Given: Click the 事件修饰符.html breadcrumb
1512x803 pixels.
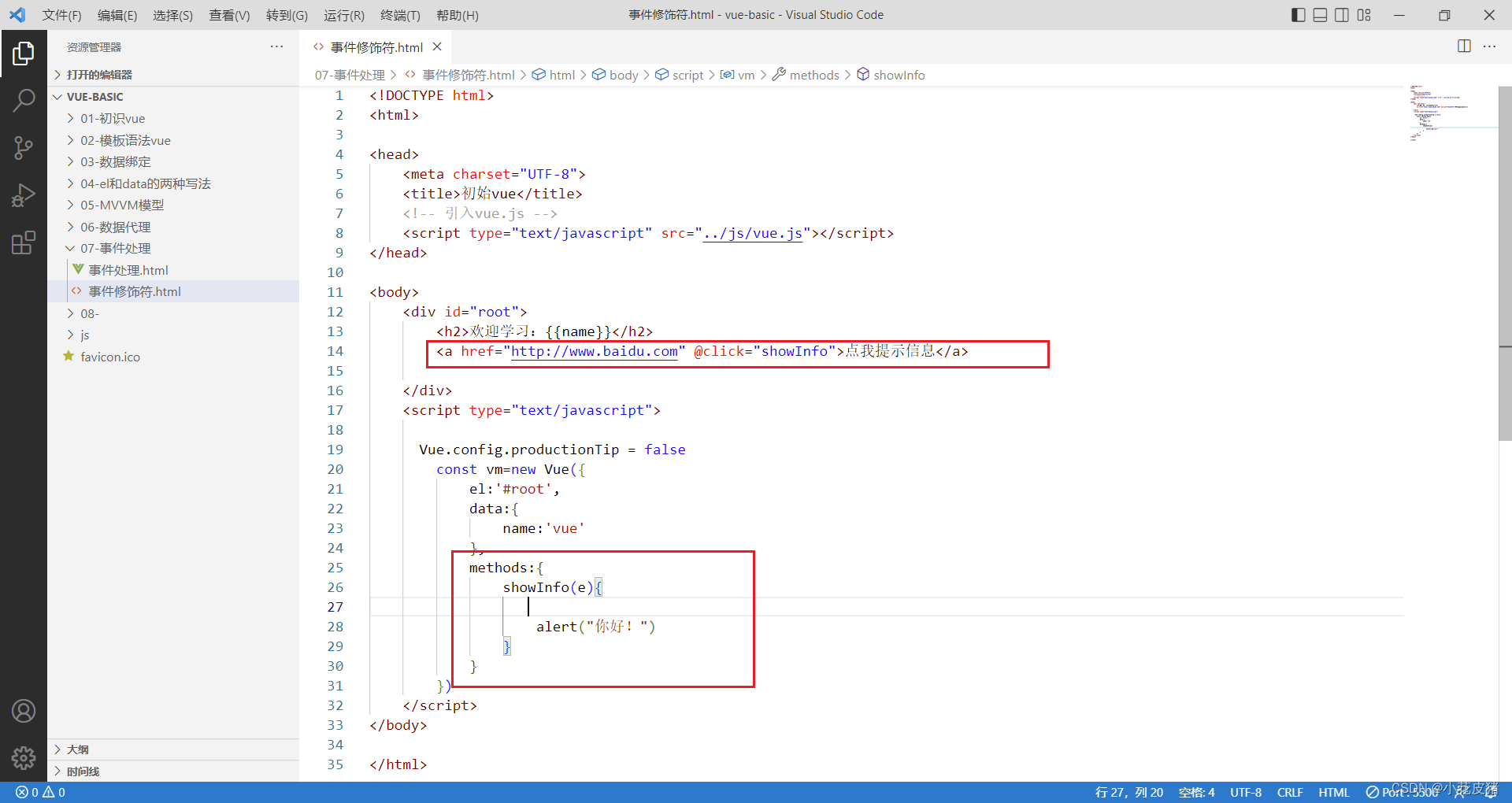Looking at the screenshot, I should click(x=460, y=75).
